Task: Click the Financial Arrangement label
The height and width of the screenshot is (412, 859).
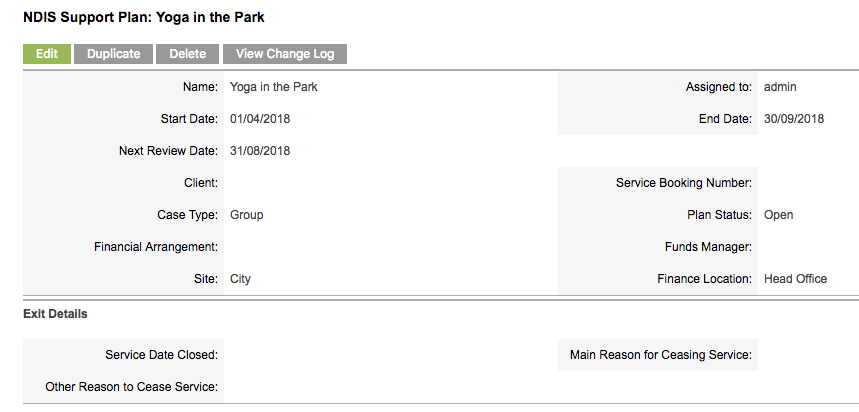Action: [x=156, y=247]
